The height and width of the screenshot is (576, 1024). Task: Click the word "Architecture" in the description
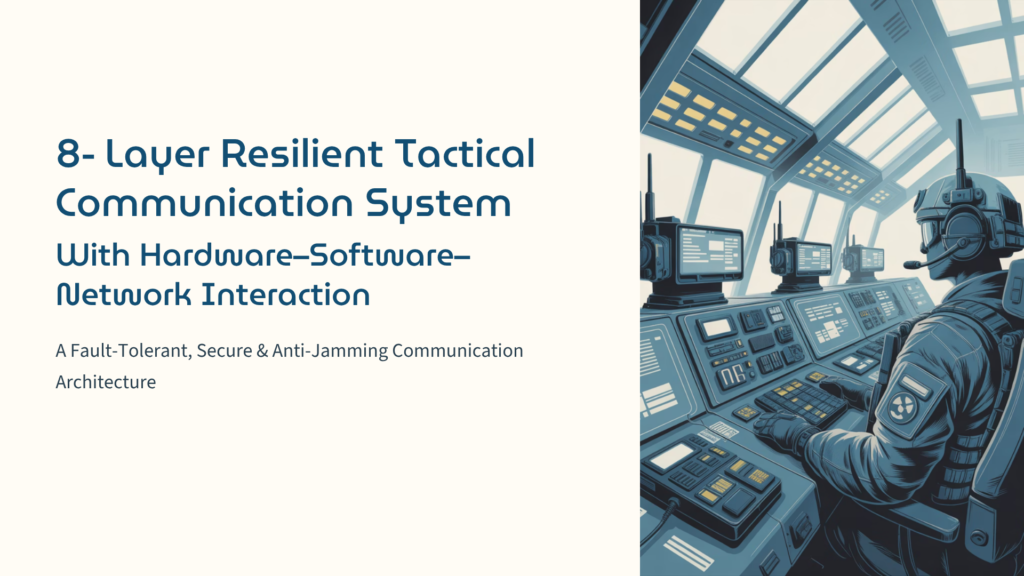106,382
